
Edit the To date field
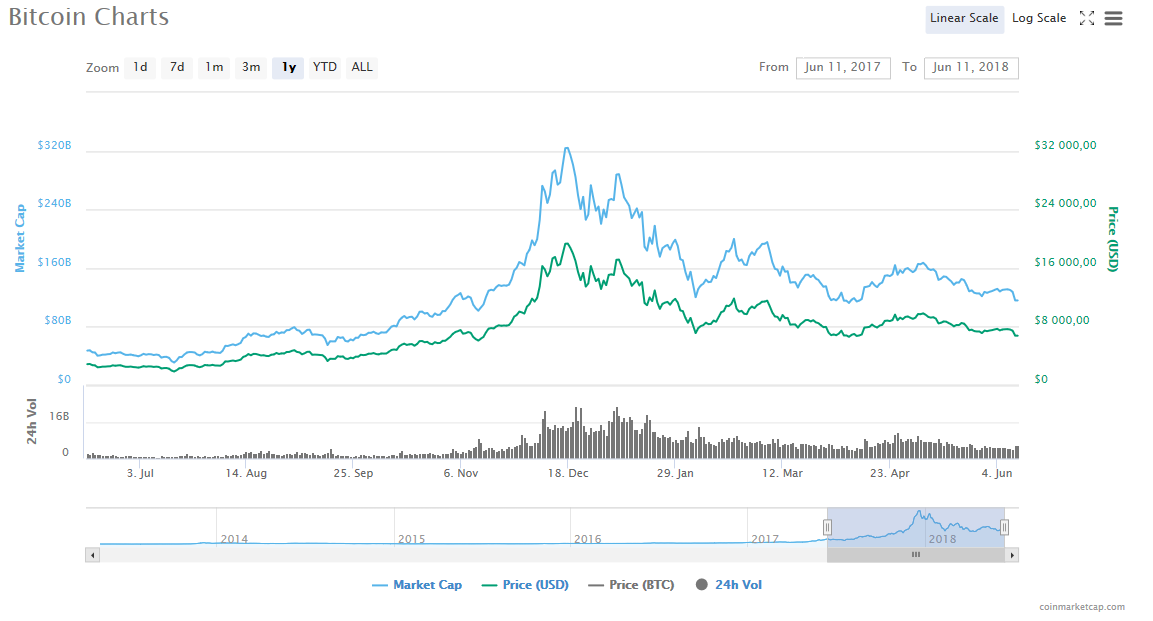971,68
